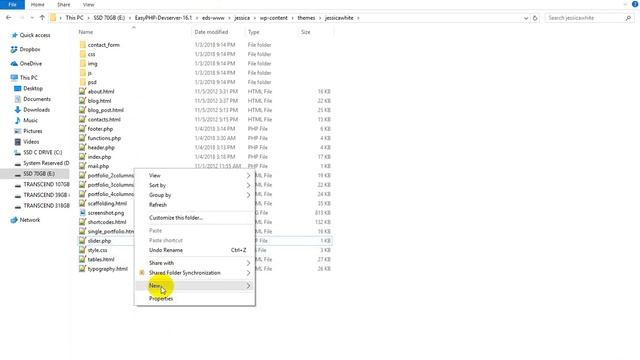Click the screenshot.png file icon
The width and height of the screenshot is (640, 360).
point(82,213)
